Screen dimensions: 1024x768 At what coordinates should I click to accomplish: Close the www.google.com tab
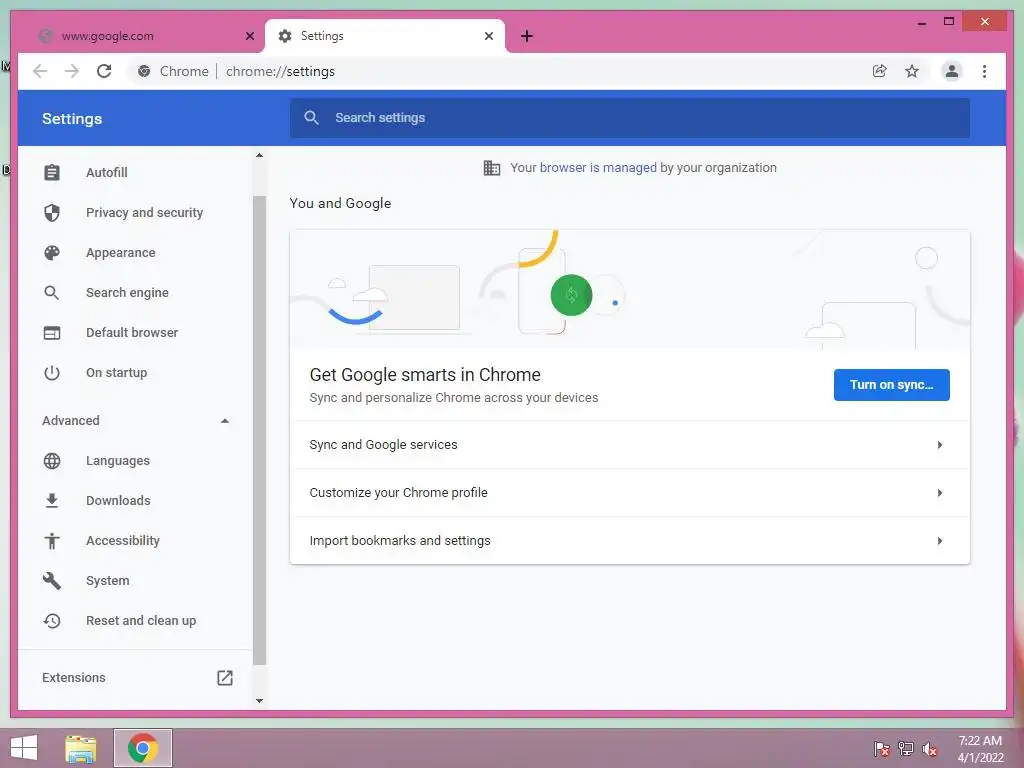[249, 36]
